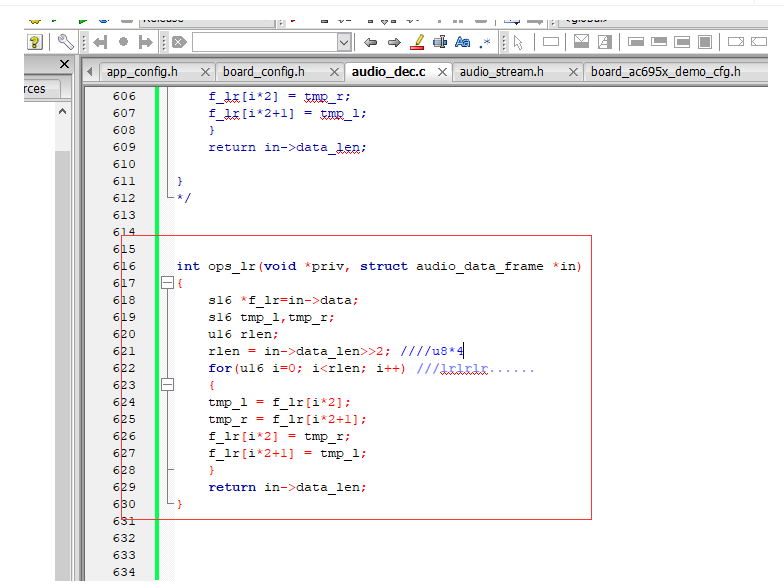This screenshot has width=784, height=588.
Task: Click the empty rectangle widget icon
Action: pos(550,42)
